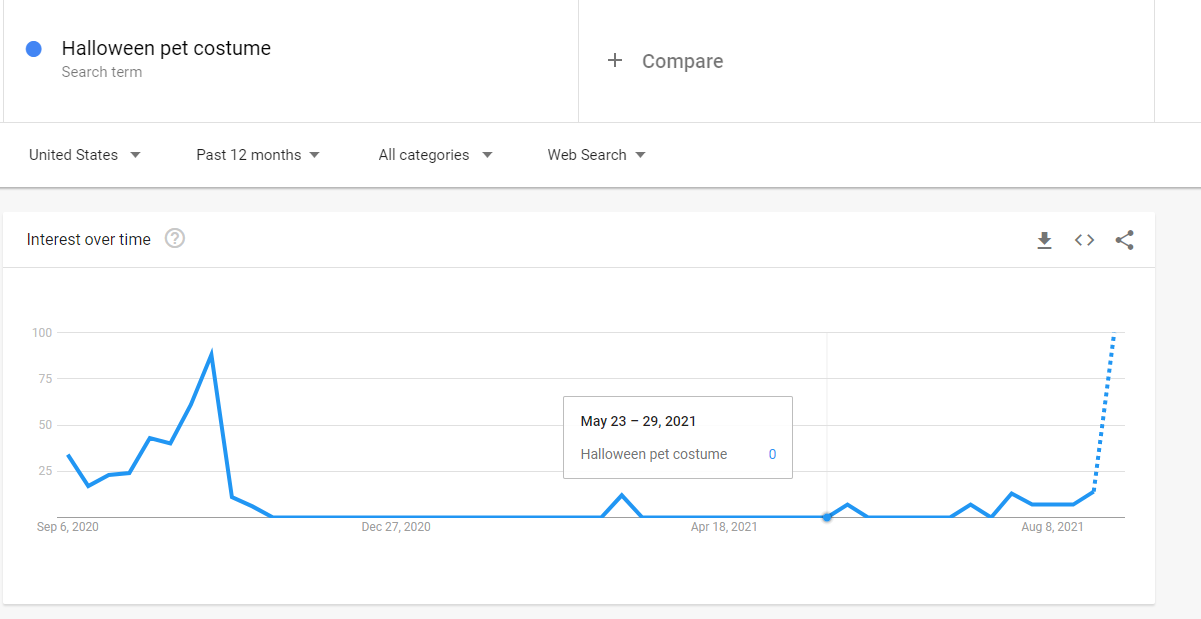Select the Dec 27, 2020 axis label
The image size is (1201, 619).
coord(396,527)
